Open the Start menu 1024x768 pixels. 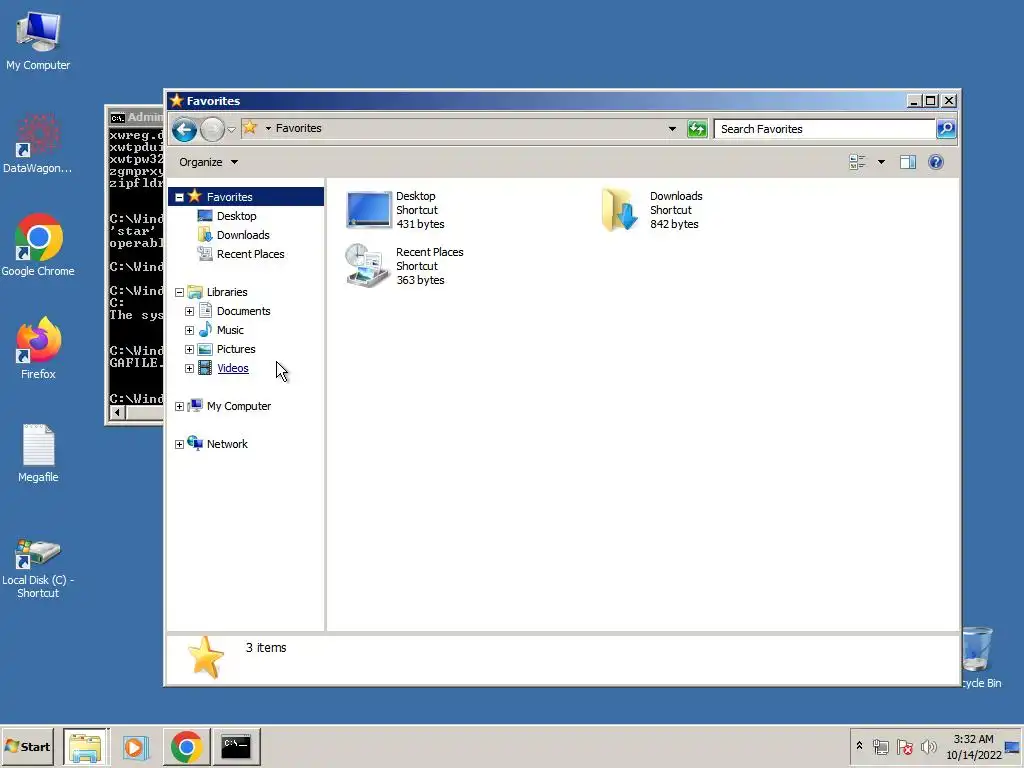(x=27, y=746)
